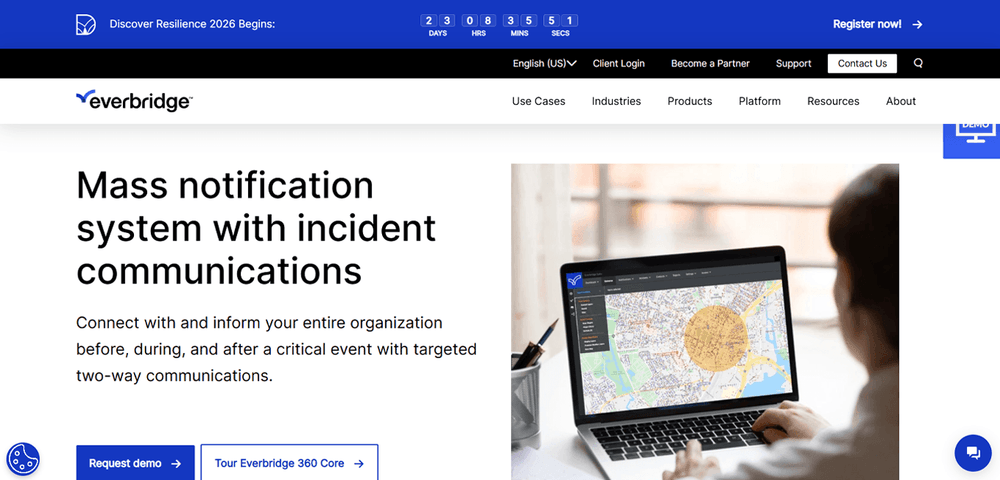
Task: Click the Discover Resilience banner logo icon
Action: (x=87, y=24)
